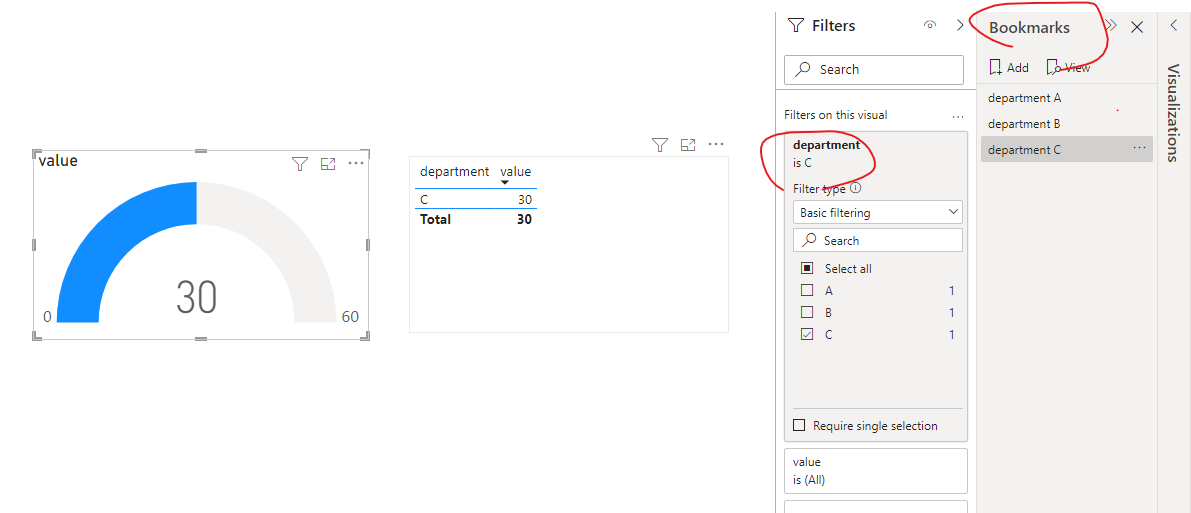Open options ellipsis for department C bookmark
Image resolution: width=1191 pixels, height=513 pixels.
coord(1139,148)
